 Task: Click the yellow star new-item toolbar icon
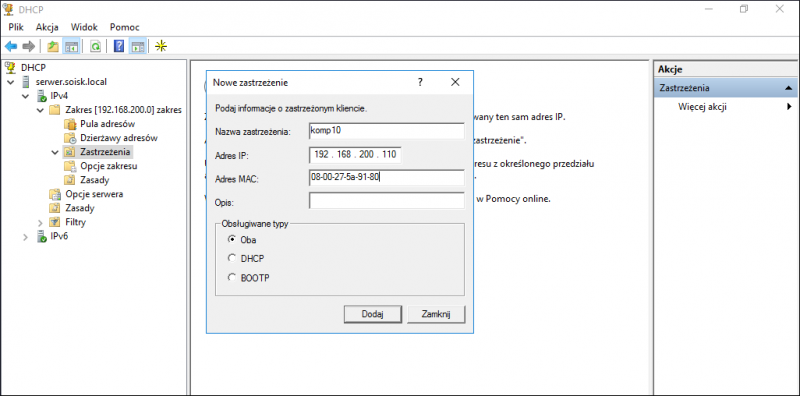pyautogui.click(x=161, y=47)
